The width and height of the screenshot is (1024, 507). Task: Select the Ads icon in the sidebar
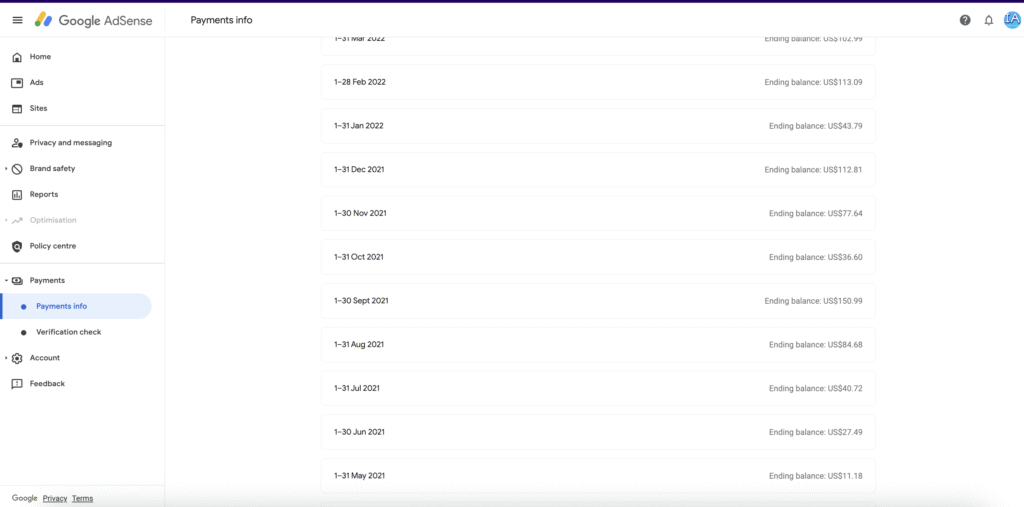[x=18, y=83]
